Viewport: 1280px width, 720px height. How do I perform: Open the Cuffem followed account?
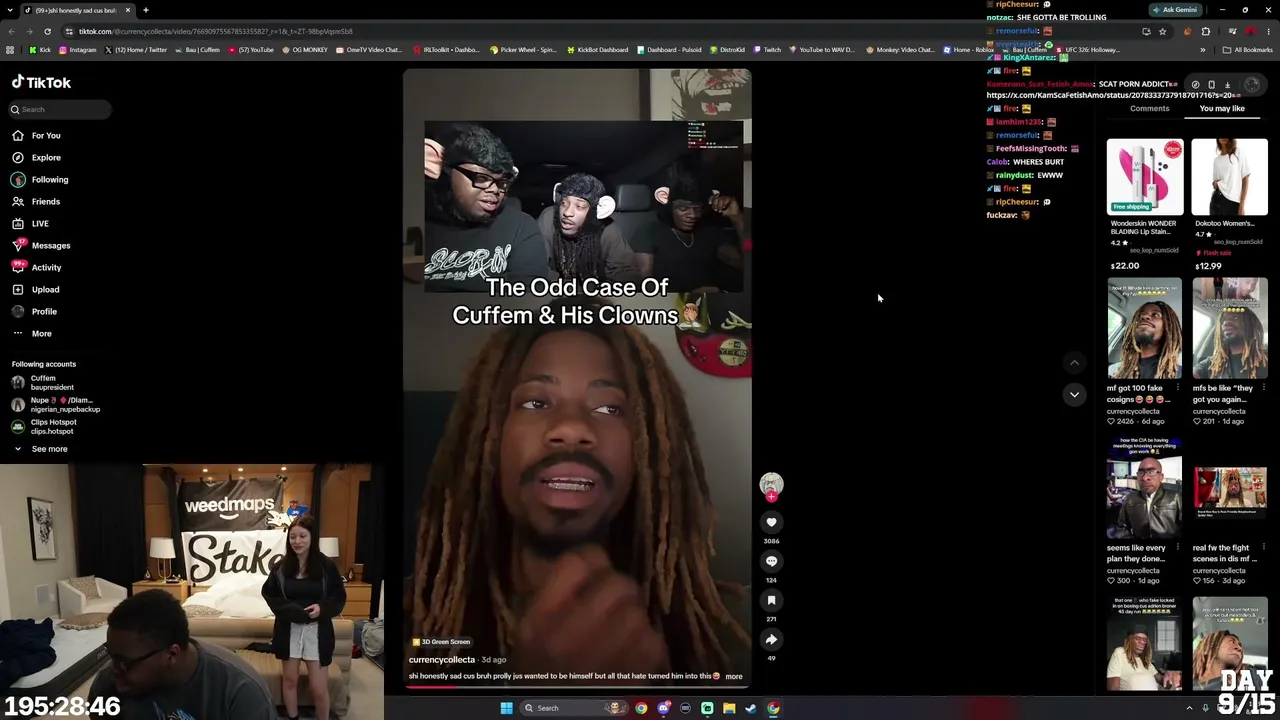[44, 382]
